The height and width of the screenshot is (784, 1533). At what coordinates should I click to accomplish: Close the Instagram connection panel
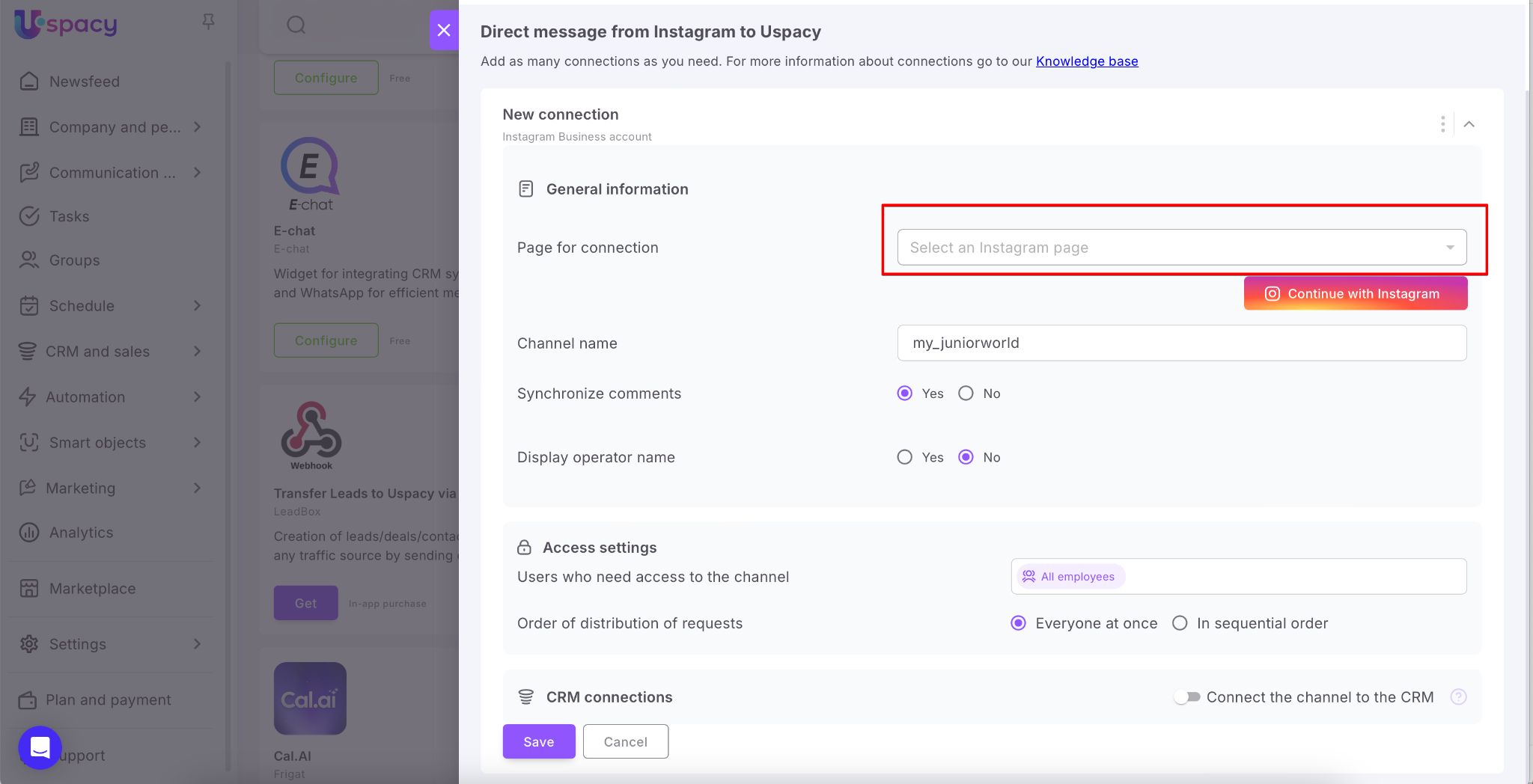click(x=444, y=30)
